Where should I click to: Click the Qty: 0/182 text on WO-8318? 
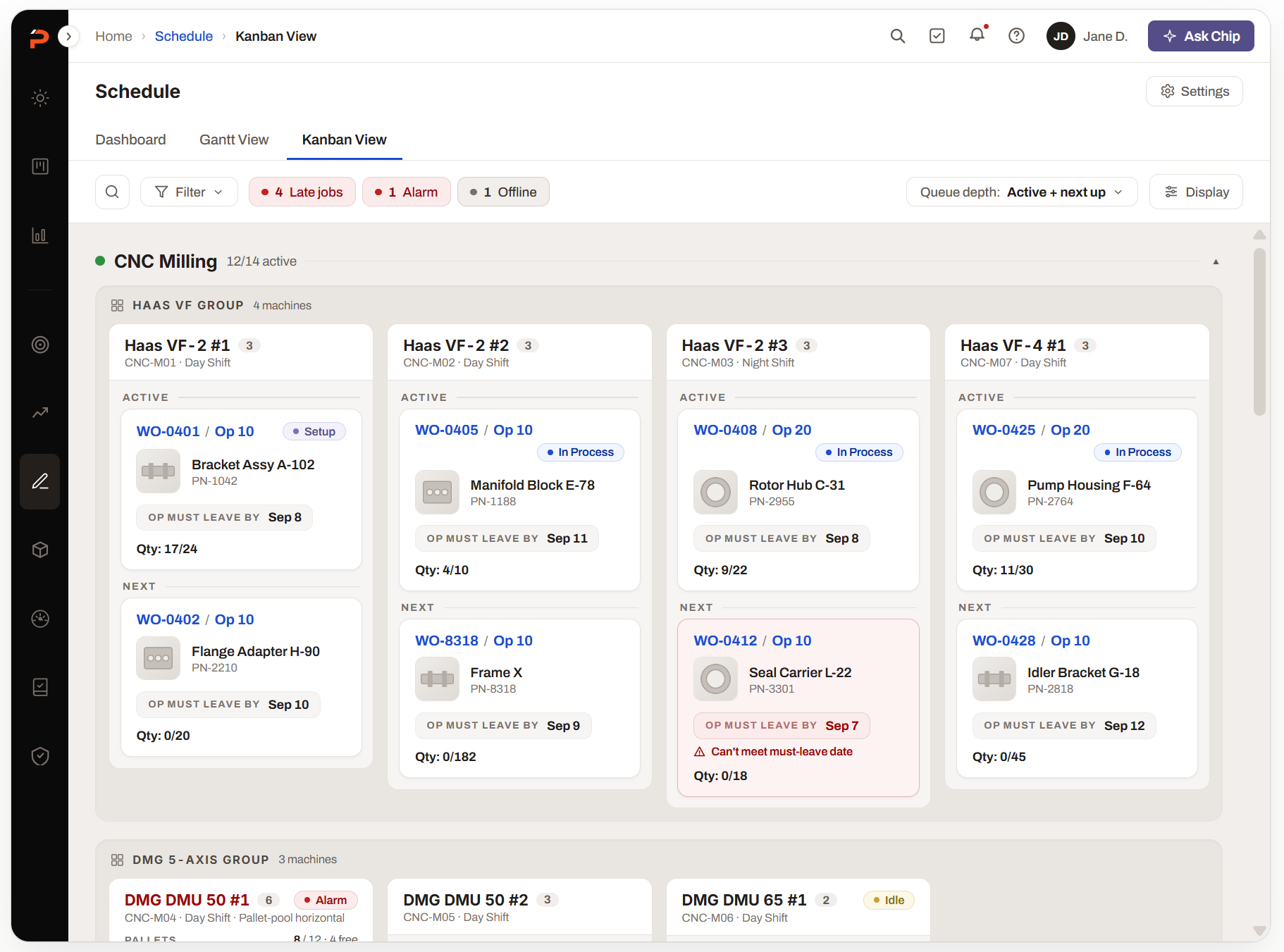pyautogui.click(x=445, y=757)
